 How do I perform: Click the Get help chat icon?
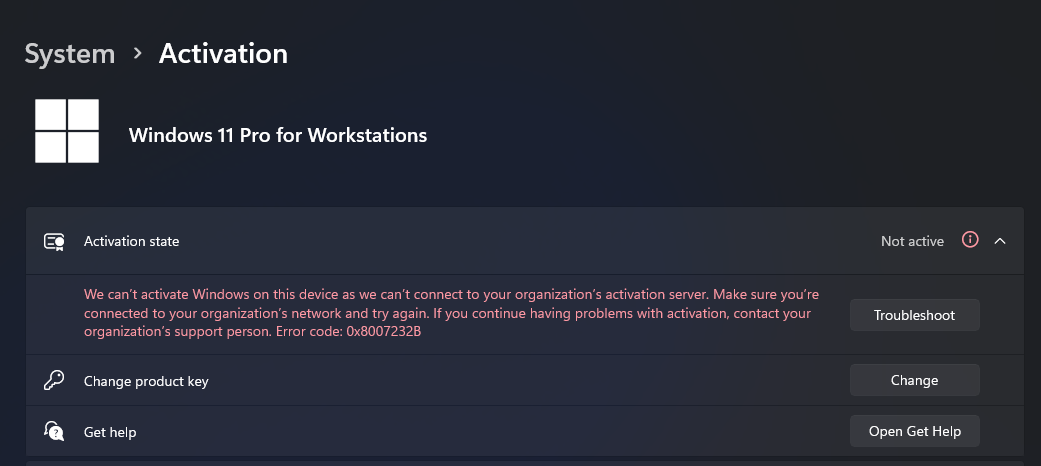54,431
